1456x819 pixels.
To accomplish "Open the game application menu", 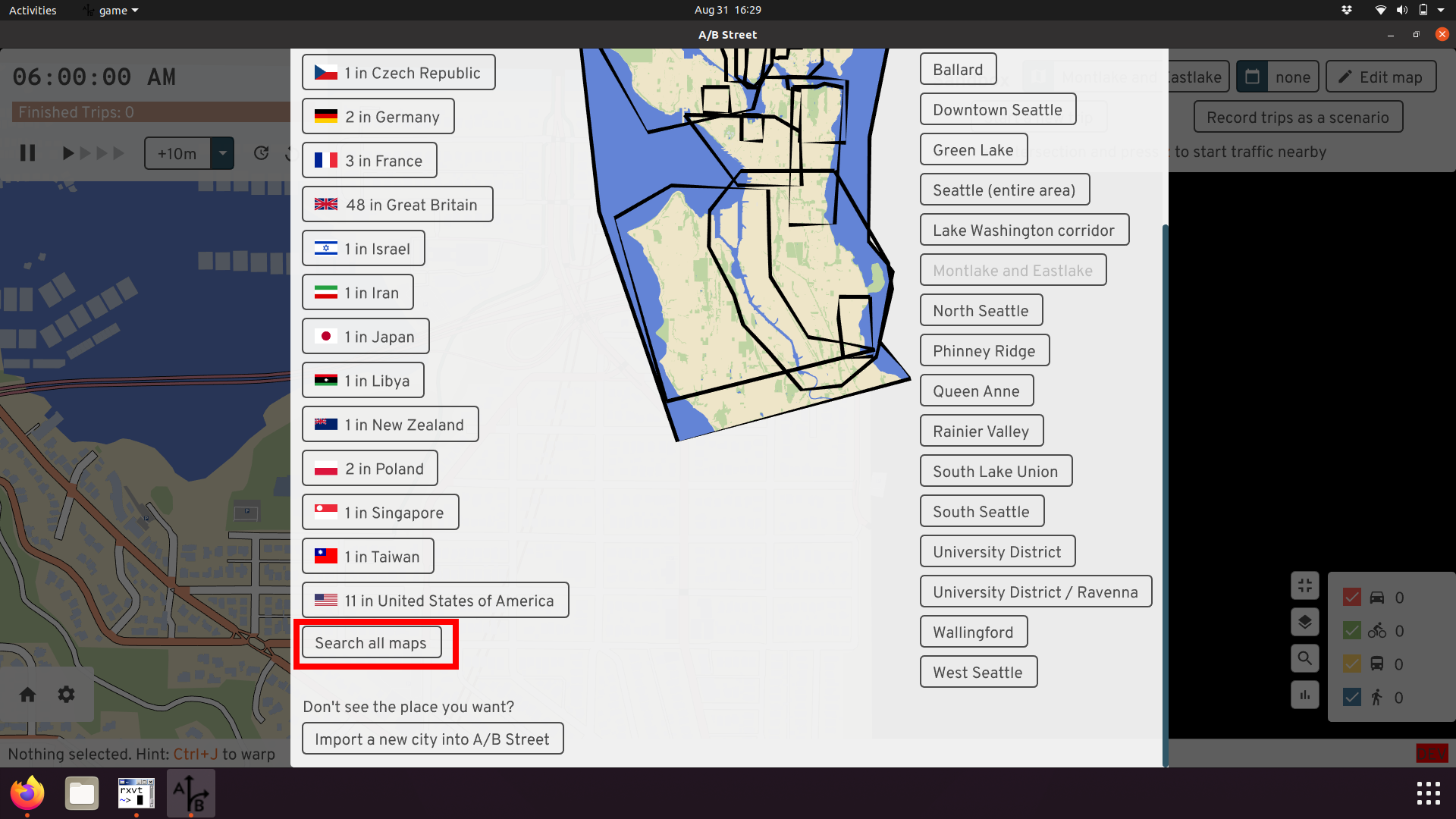I will (111, 10).
